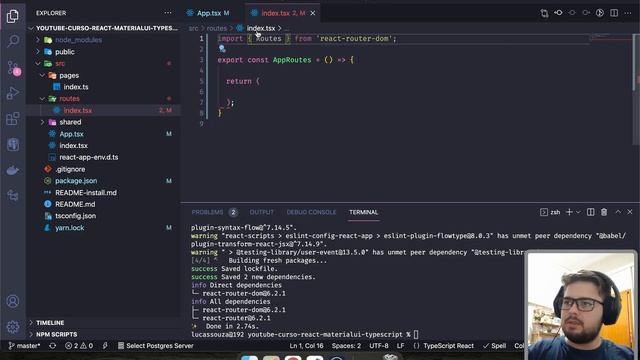Close the bottom panel

click(x=630, y=212)
